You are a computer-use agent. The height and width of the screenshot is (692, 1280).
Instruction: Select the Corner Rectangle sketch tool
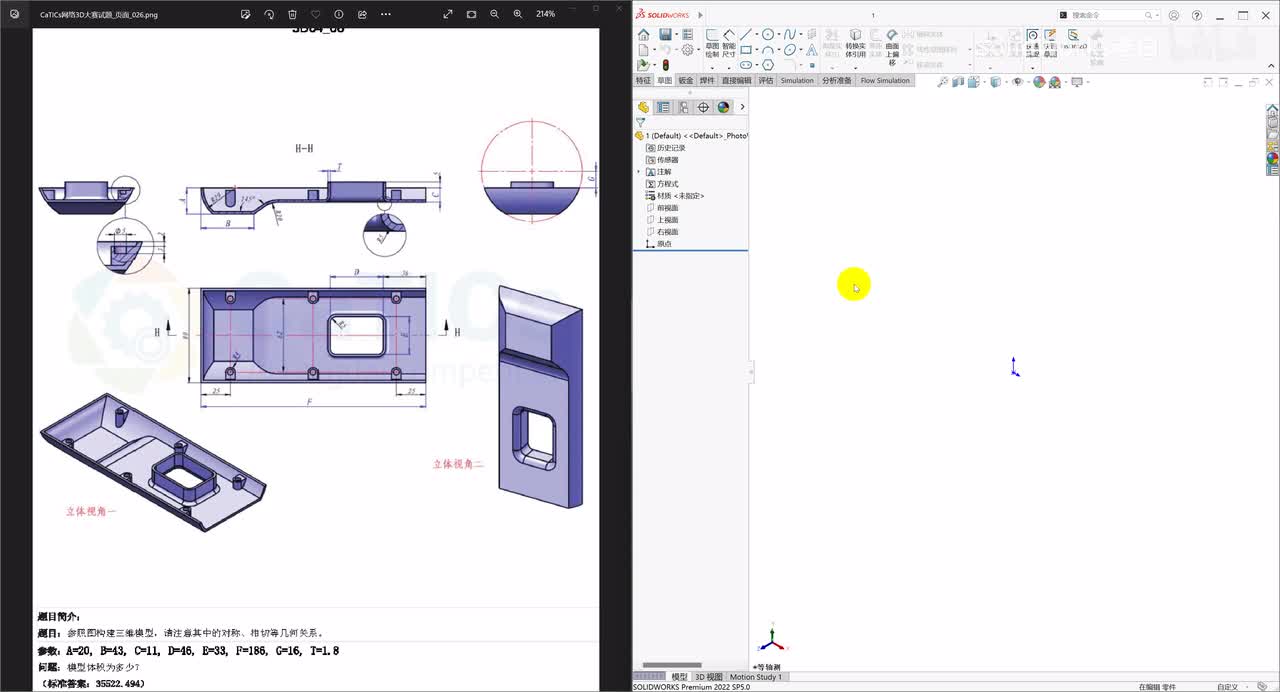coord(746,49)
